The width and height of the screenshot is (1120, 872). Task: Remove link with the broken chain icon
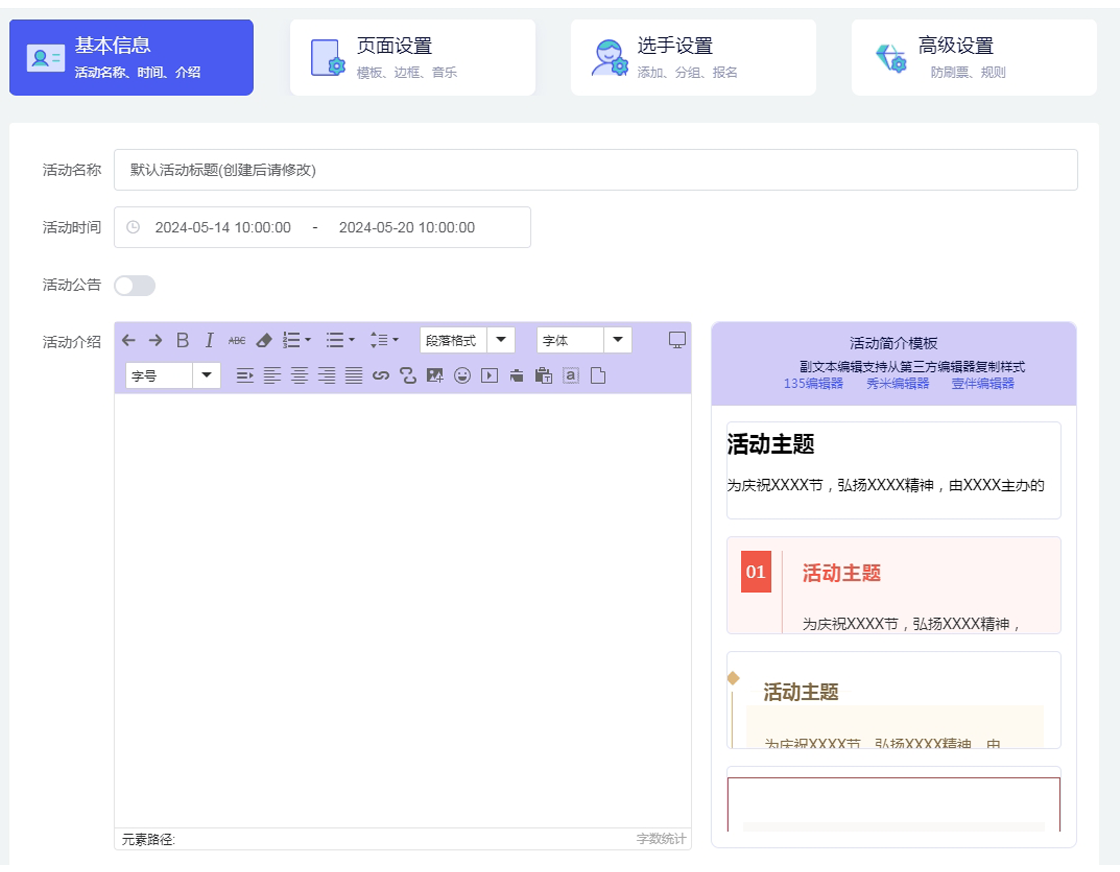click(408, 376)
